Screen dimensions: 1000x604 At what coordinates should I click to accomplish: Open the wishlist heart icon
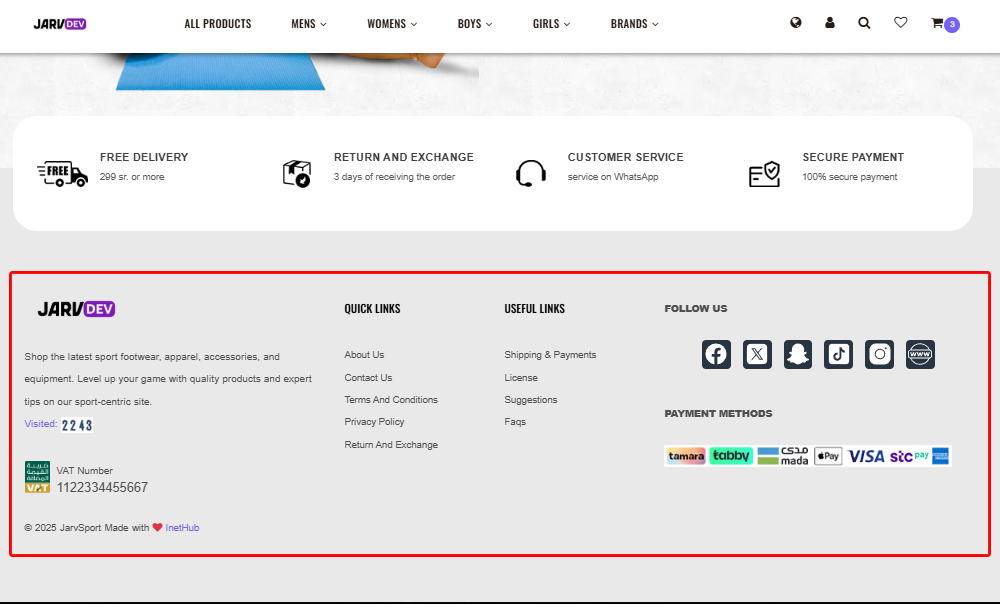(x=900, y=23)
